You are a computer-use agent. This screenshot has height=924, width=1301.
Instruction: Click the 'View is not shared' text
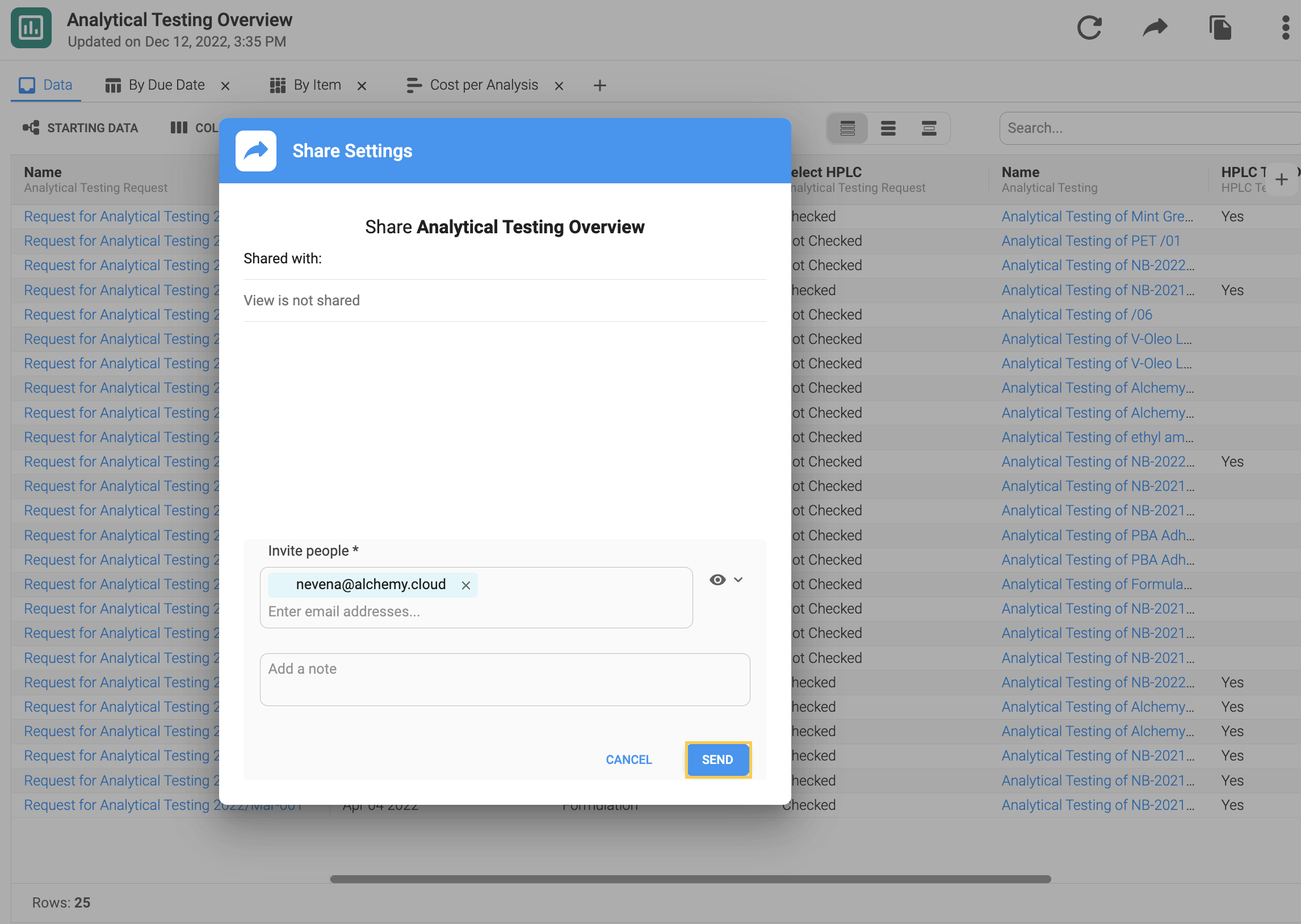pyautogui.click(x=301, y=300)
